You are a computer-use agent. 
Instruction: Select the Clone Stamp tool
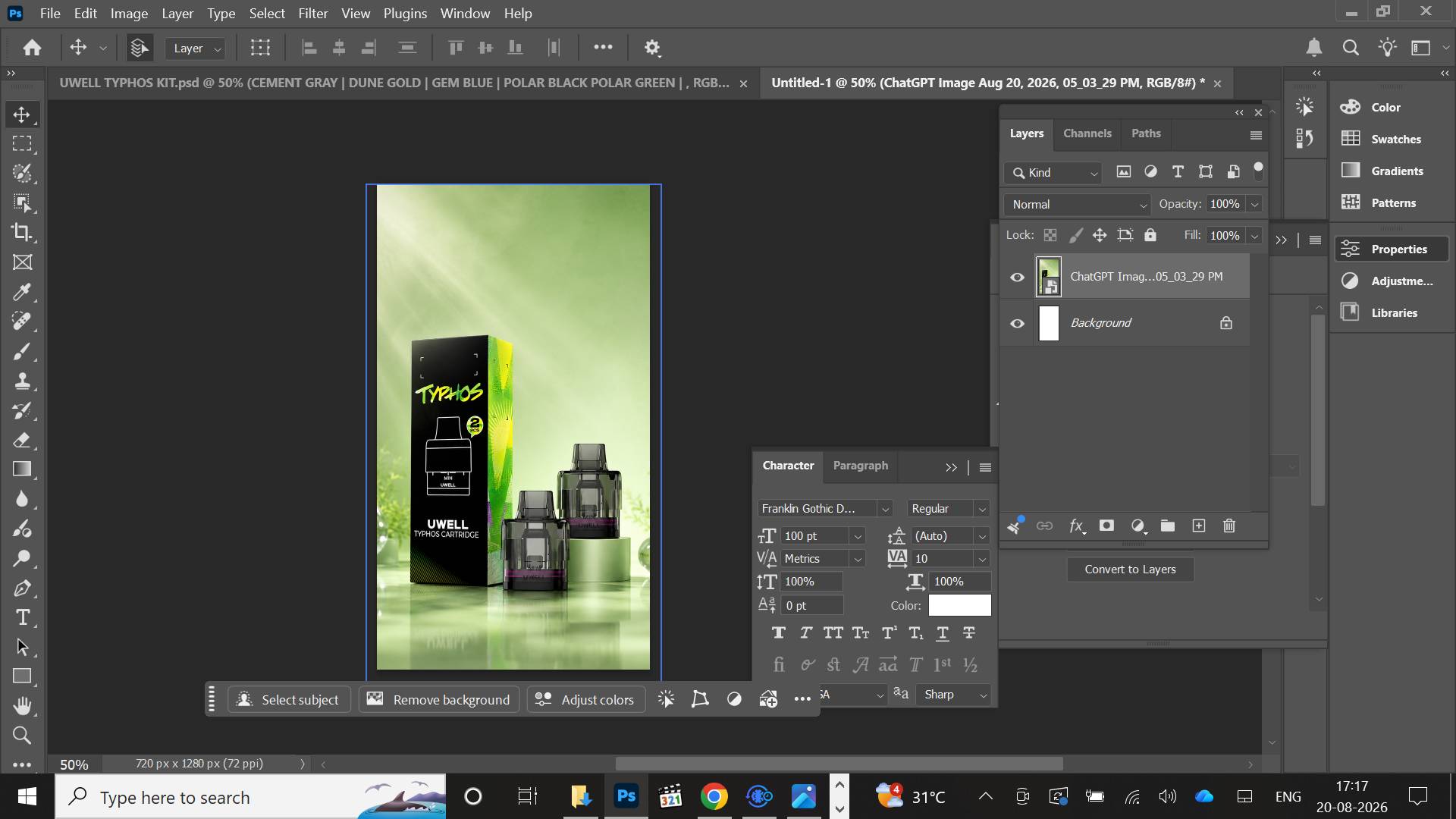click(22, 381)
